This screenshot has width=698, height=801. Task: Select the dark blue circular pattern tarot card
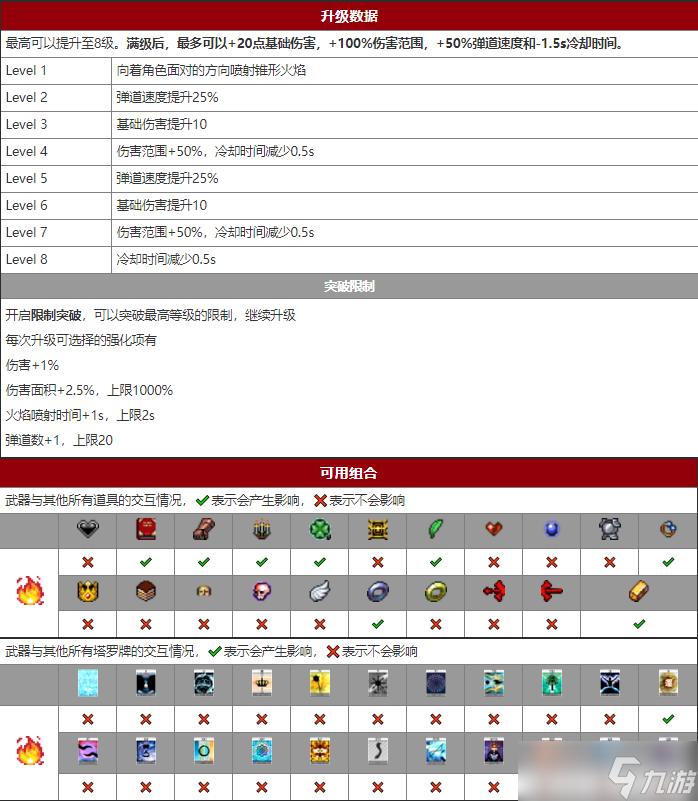(436, 684)
